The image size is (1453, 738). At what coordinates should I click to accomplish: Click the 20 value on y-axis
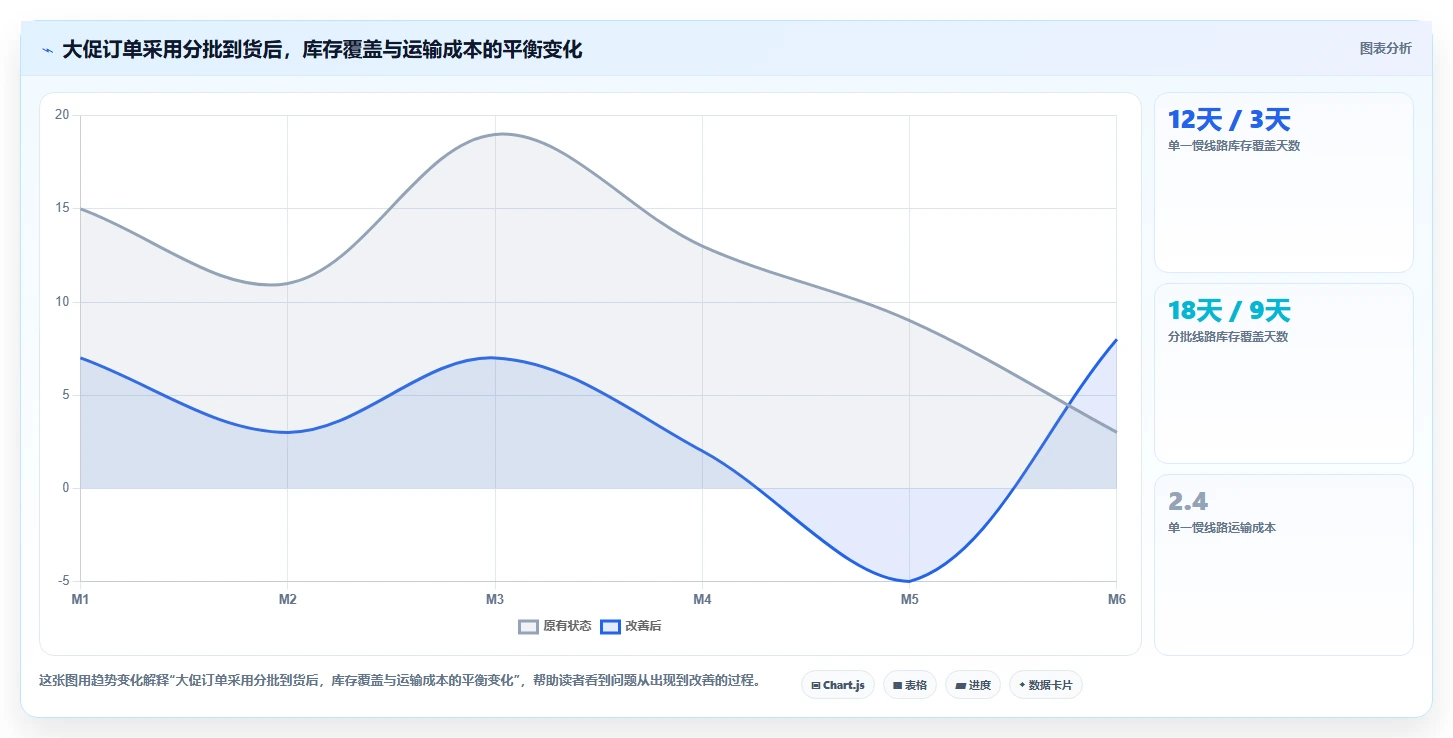click(62, 115)
